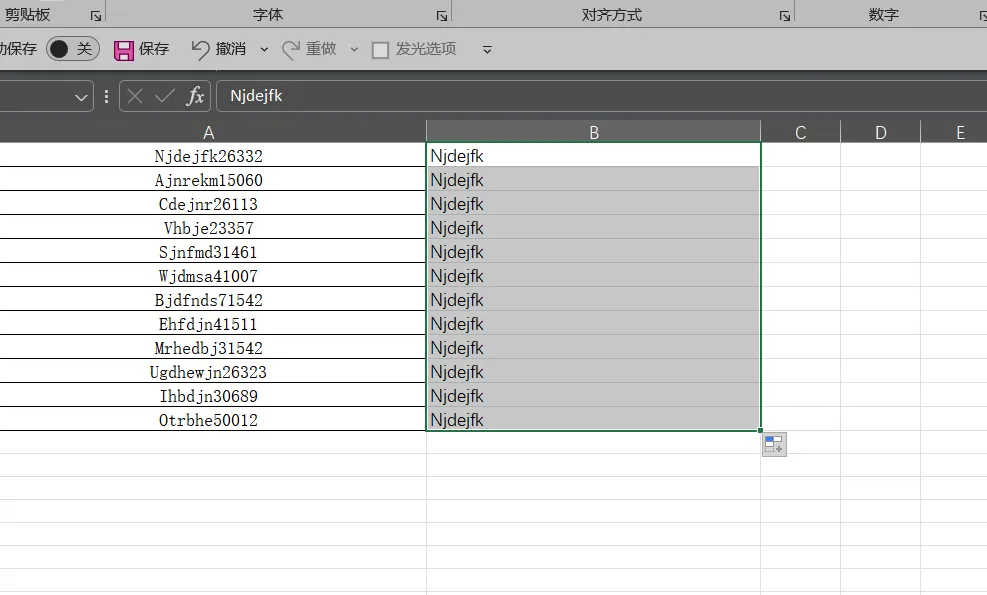Image resolution: width=987 pixels, height=595 pixels.
Task: Open Customize Quick Access Toolbar dropdown
Action: [487, 50]
